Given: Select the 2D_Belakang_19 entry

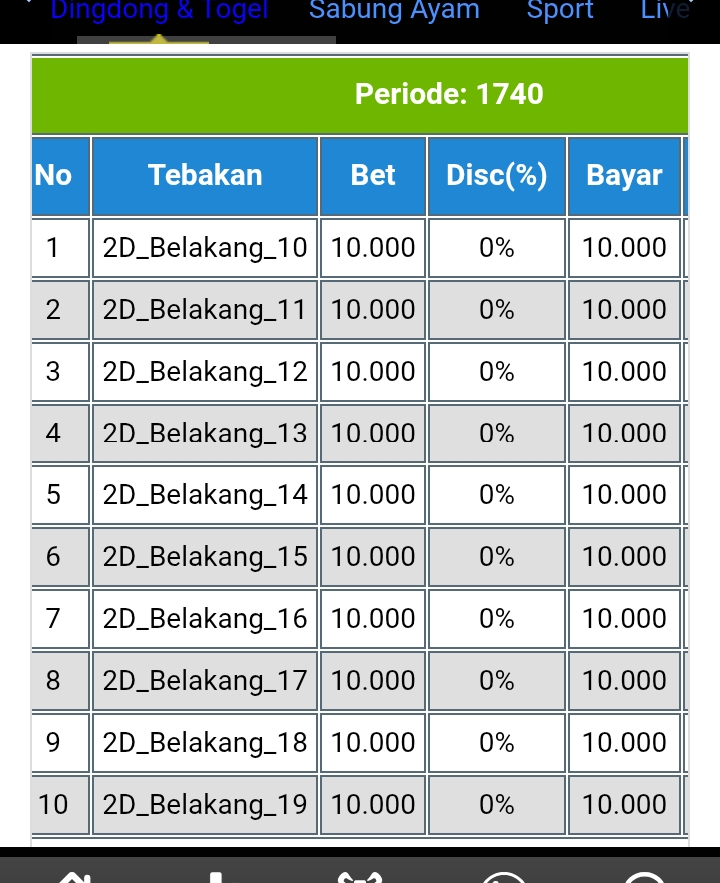Looking at the screenshot, I should [205, 805].
